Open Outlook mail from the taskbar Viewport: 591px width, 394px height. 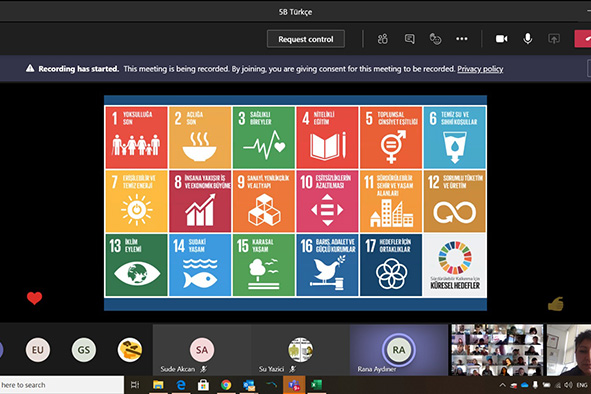[249, 385]
